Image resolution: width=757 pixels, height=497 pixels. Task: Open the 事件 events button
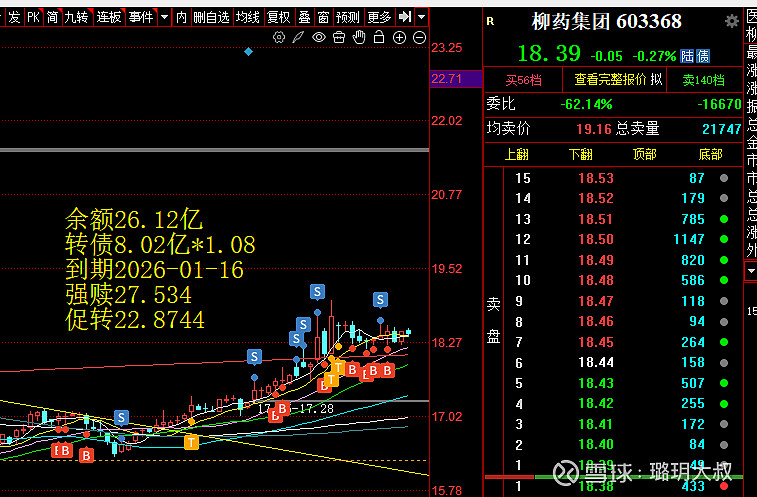(x=141, y=17)
